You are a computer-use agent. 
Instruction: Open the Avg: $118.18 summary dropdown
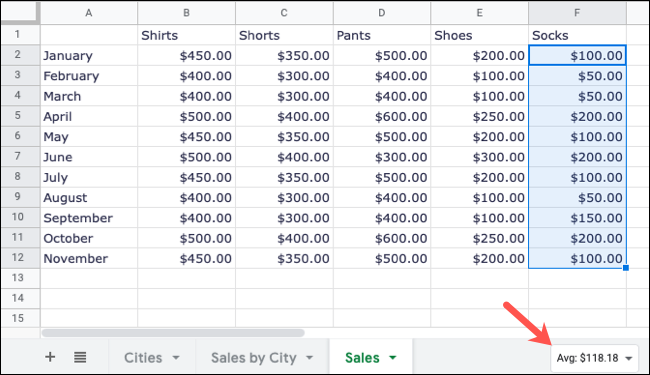594,358
